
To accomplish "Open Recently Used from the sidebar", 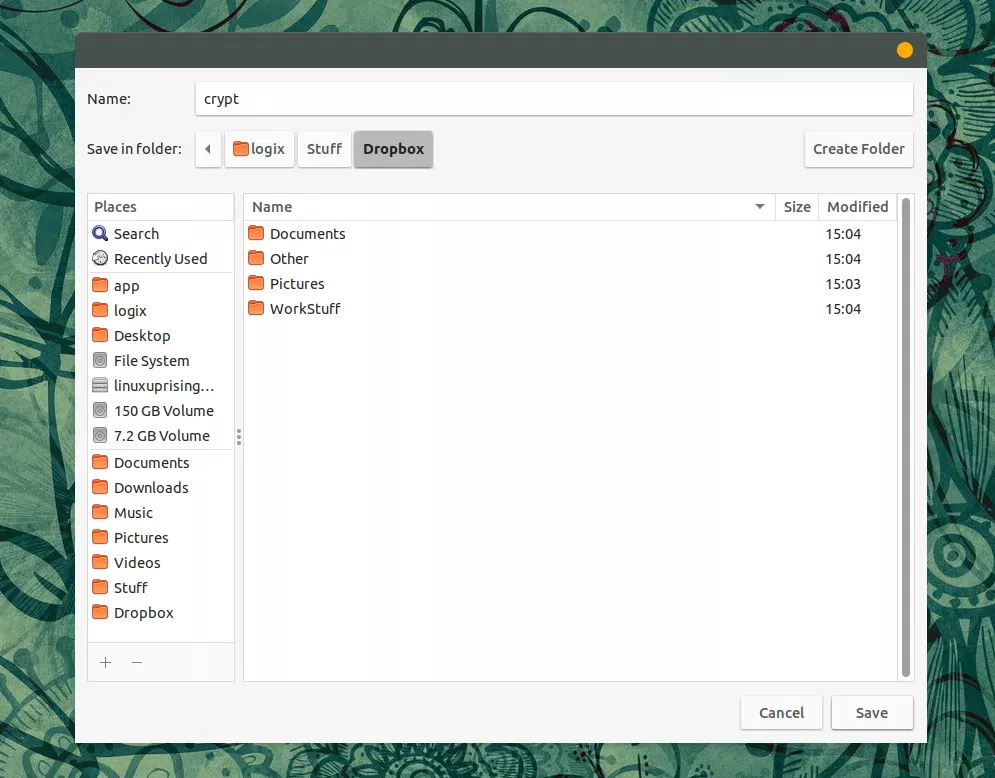I will 160,259.
